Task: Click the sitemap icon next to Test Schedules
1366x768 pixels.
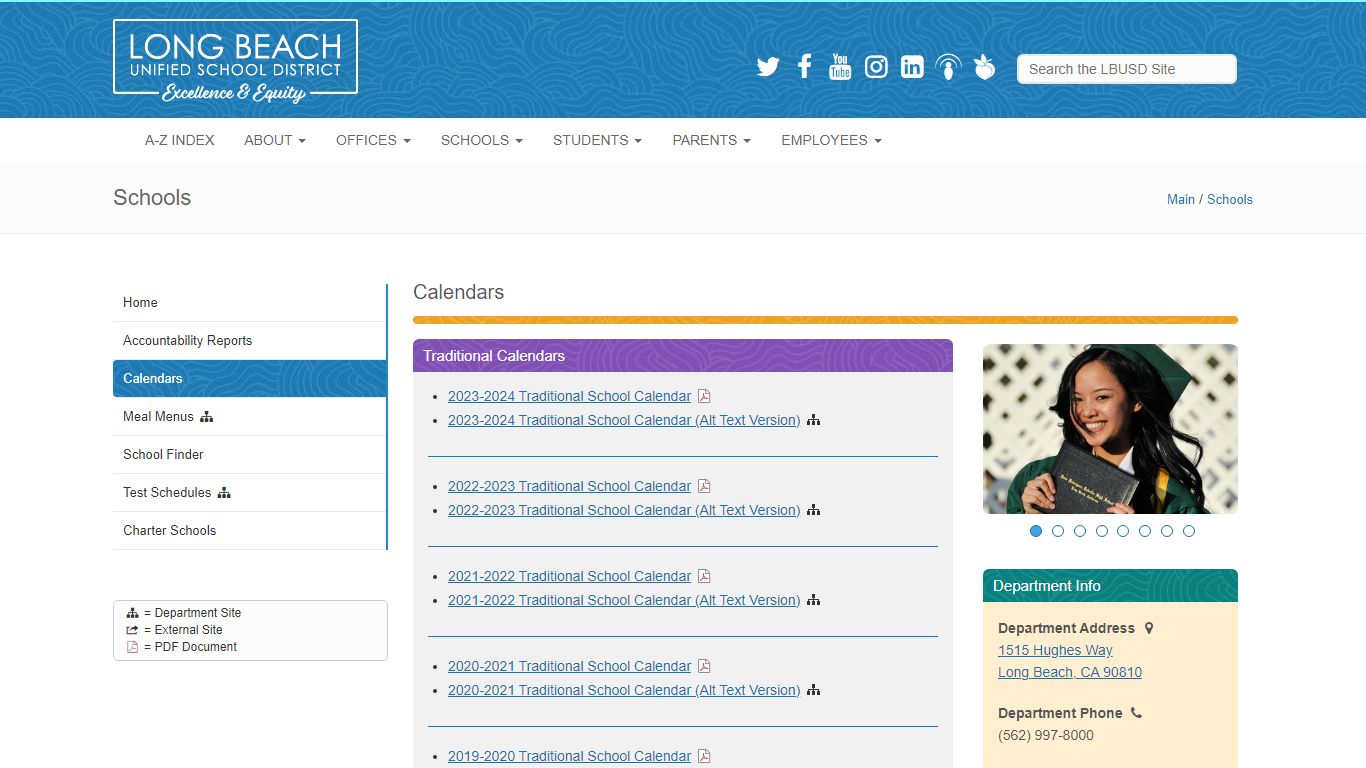Action: click(224, 493)
